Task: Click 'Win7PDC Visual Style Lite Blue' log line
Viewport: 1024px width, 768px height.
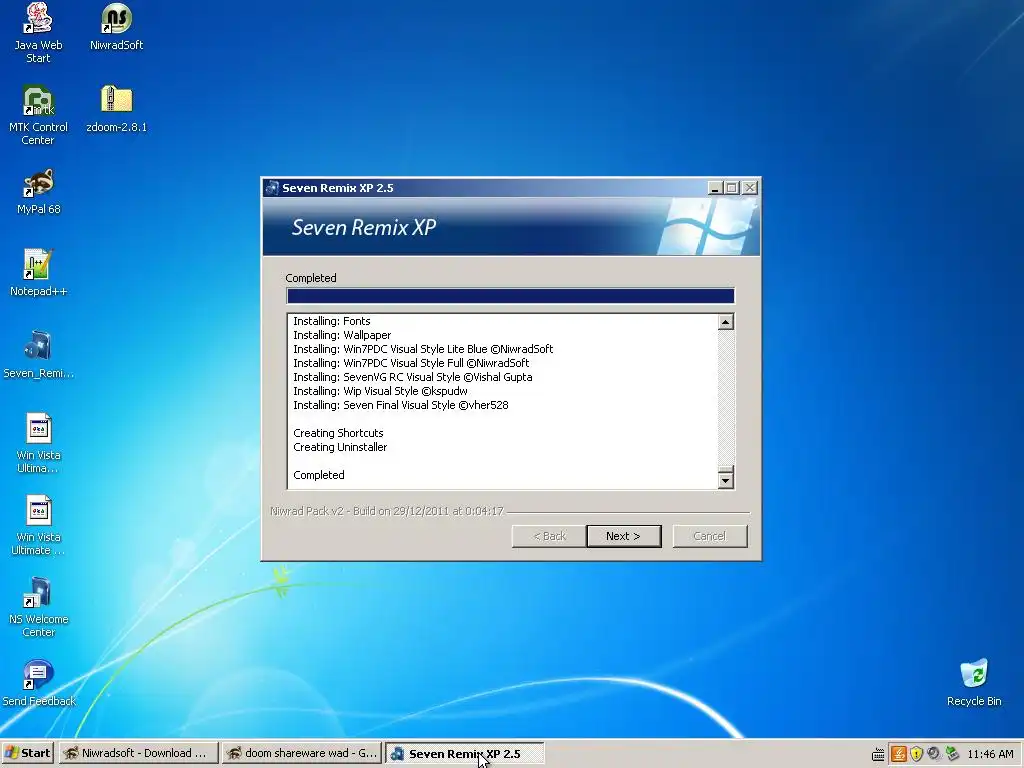Action: pos(423,349)
